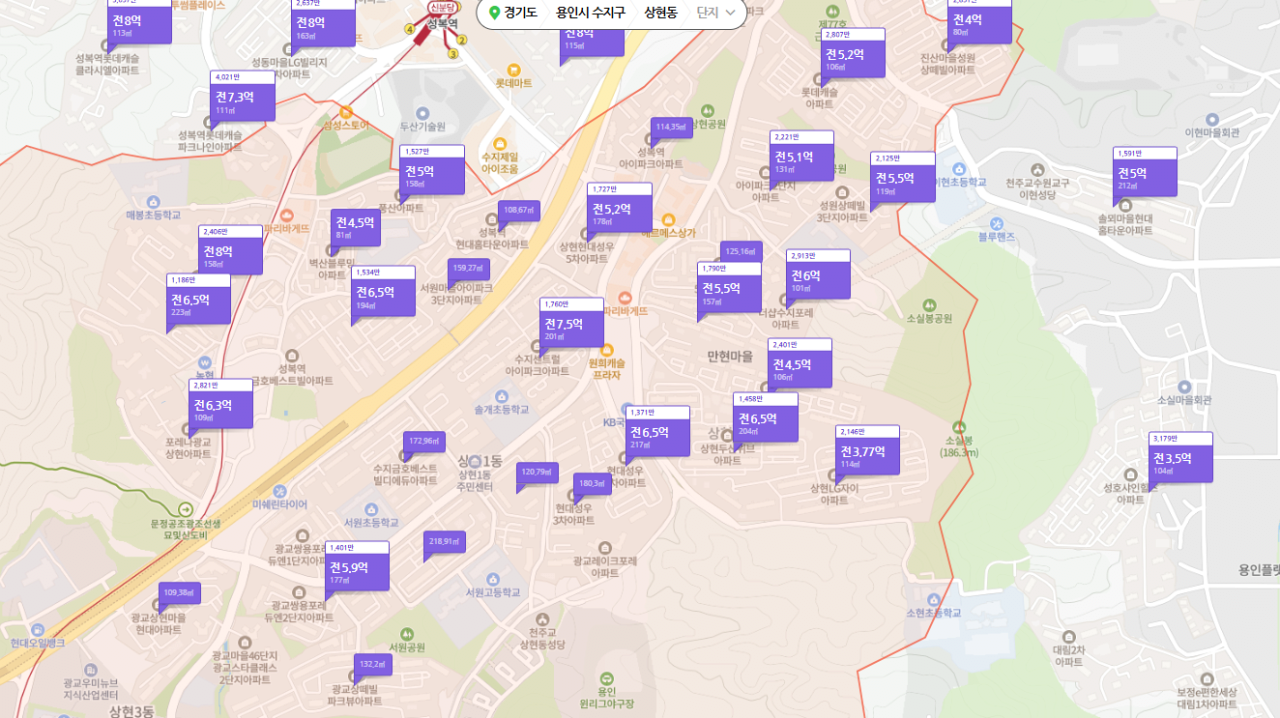This screenshot has height=718, width=1280.
Task: Click the 소실봉 (186.3m) peak icon
Action: click(959, 427)
